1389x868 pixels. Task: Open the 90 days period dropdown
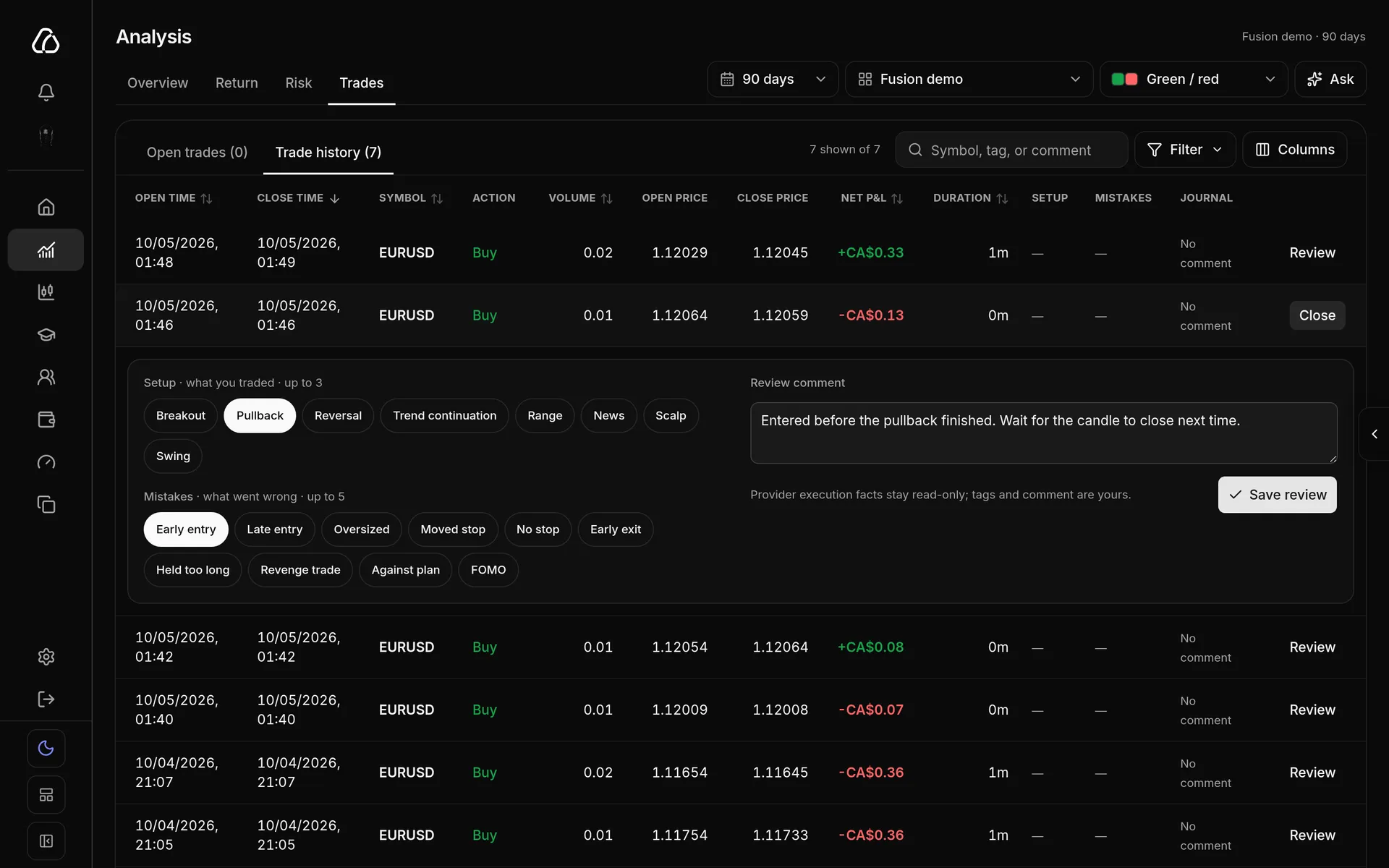[773, 79]
